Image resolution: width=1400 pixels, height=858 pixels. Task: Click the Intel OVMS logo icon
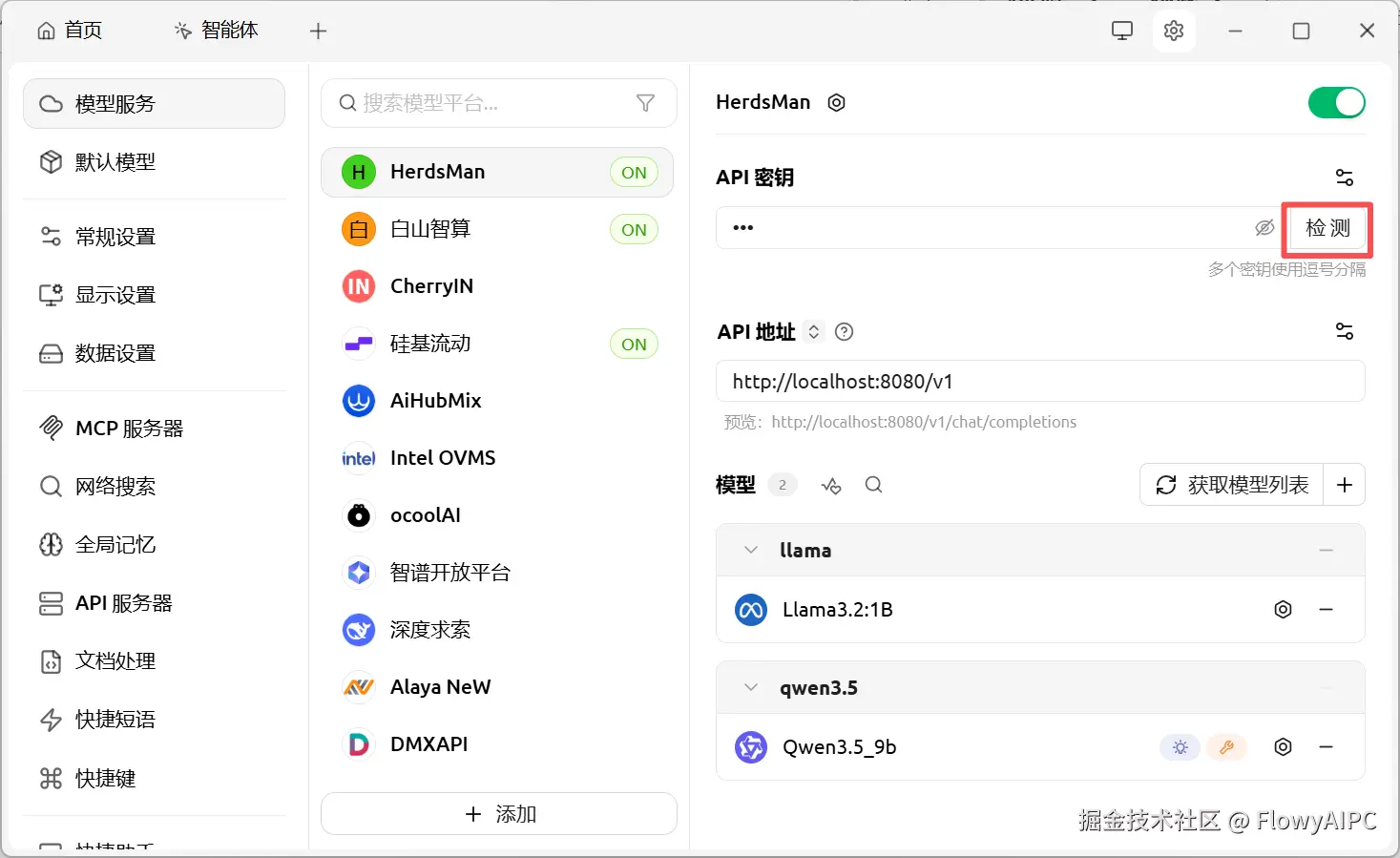pos(359,458)
